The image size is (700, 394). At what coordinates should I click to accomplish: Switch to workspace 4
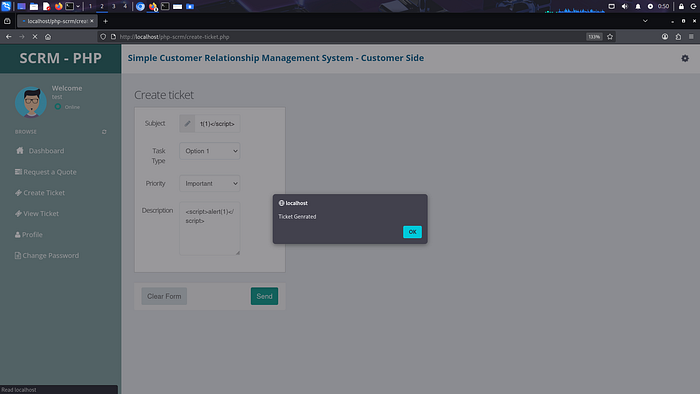point(125,6)
